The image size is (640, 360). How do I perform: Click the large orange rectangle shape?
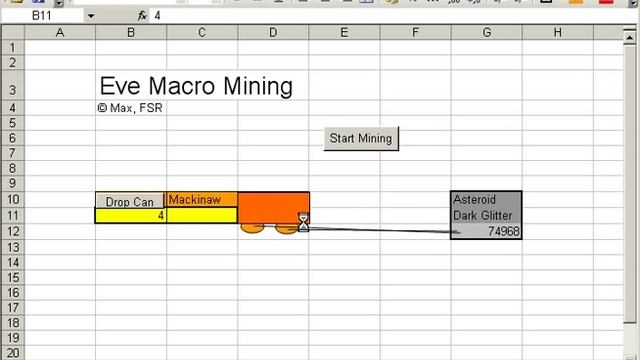[x=273, y=207]
